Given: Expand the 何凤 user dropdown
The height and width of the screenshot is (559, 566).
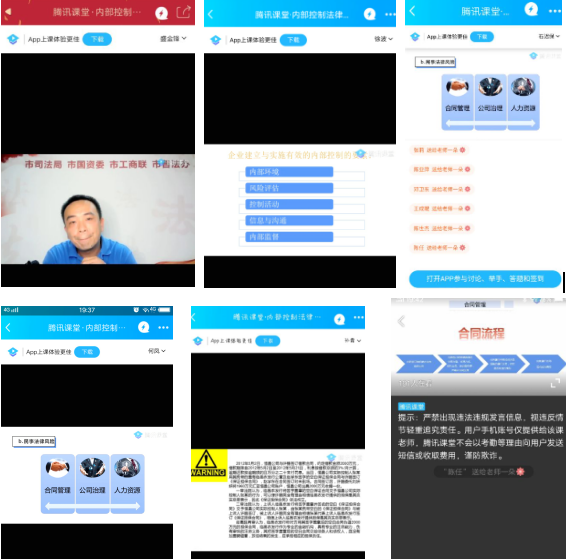Looking at the screenshot, I should click(x=157, y=351).
